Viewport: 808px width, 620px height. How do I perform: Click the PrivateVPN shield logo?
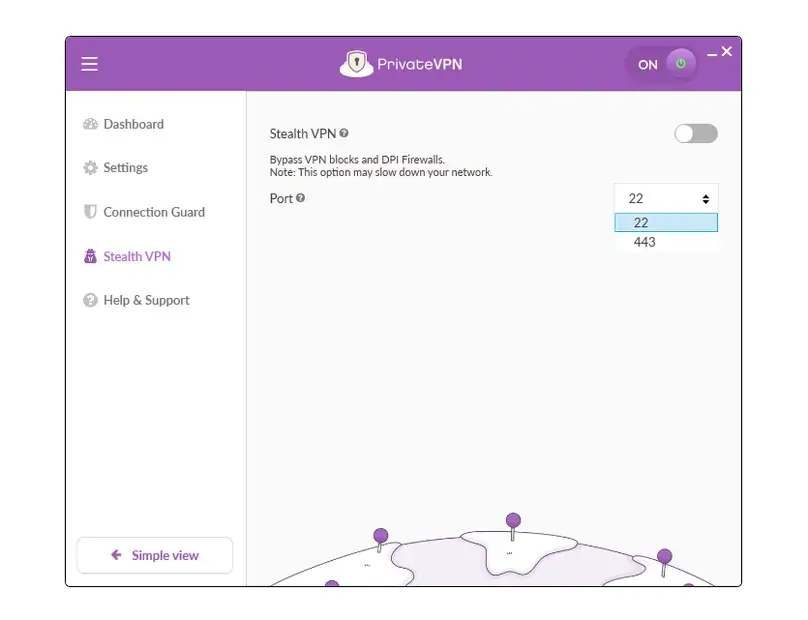tap(356, 64)
